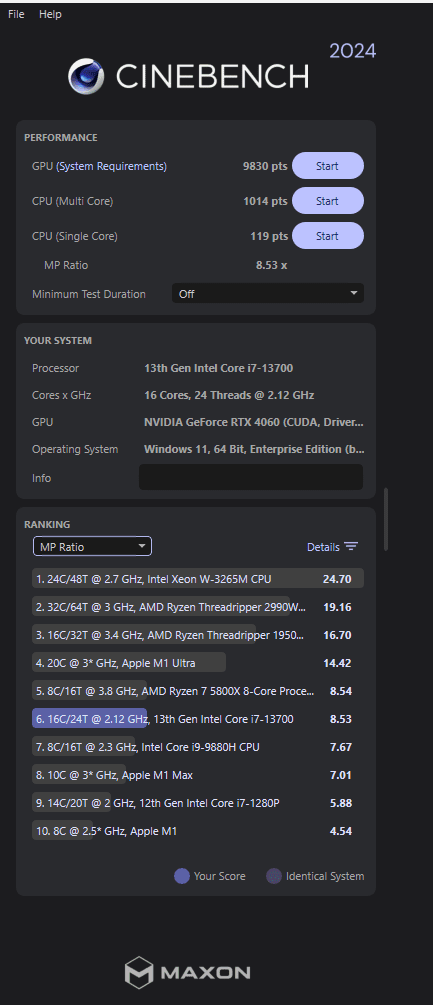Click the Info text input field
This screenshot has width=433, height=1005.
tap(251, 478)
